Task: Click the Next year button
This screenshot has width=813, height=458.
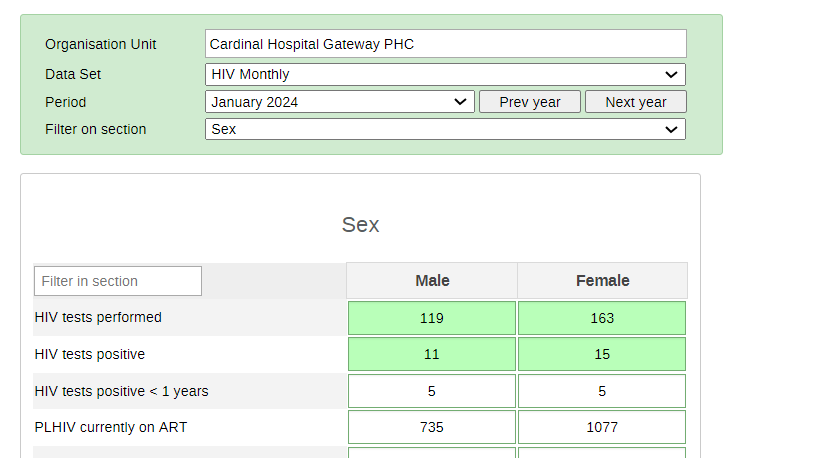Action: pos(636,102)
